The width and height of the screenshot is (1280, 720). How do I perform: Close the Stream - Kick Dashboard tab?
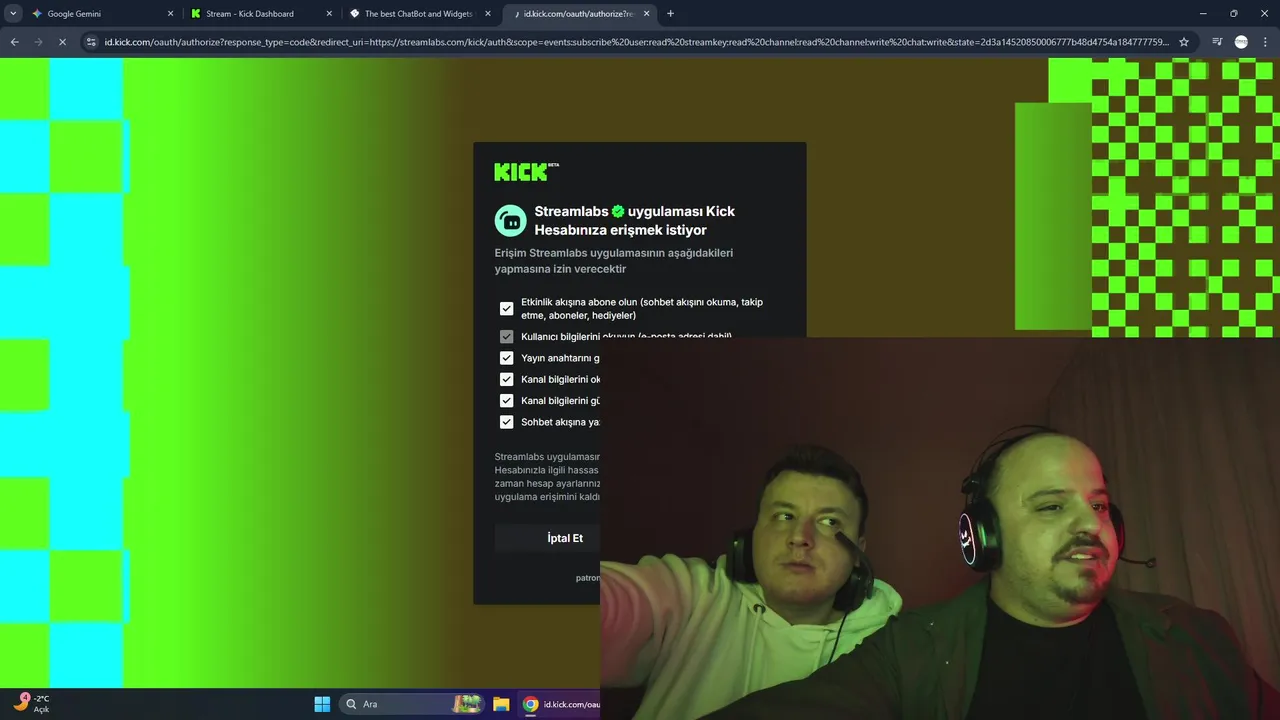pos(329,14)
